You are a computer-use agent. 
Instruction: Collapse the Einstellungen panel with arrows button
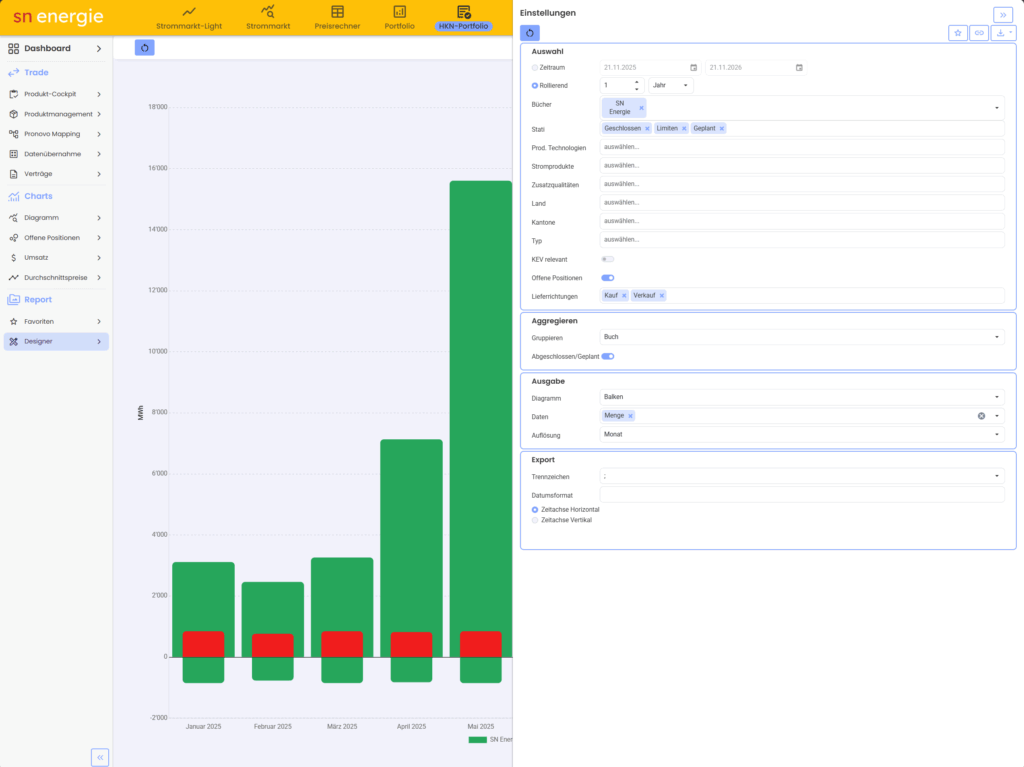[x=1002, y=14]
